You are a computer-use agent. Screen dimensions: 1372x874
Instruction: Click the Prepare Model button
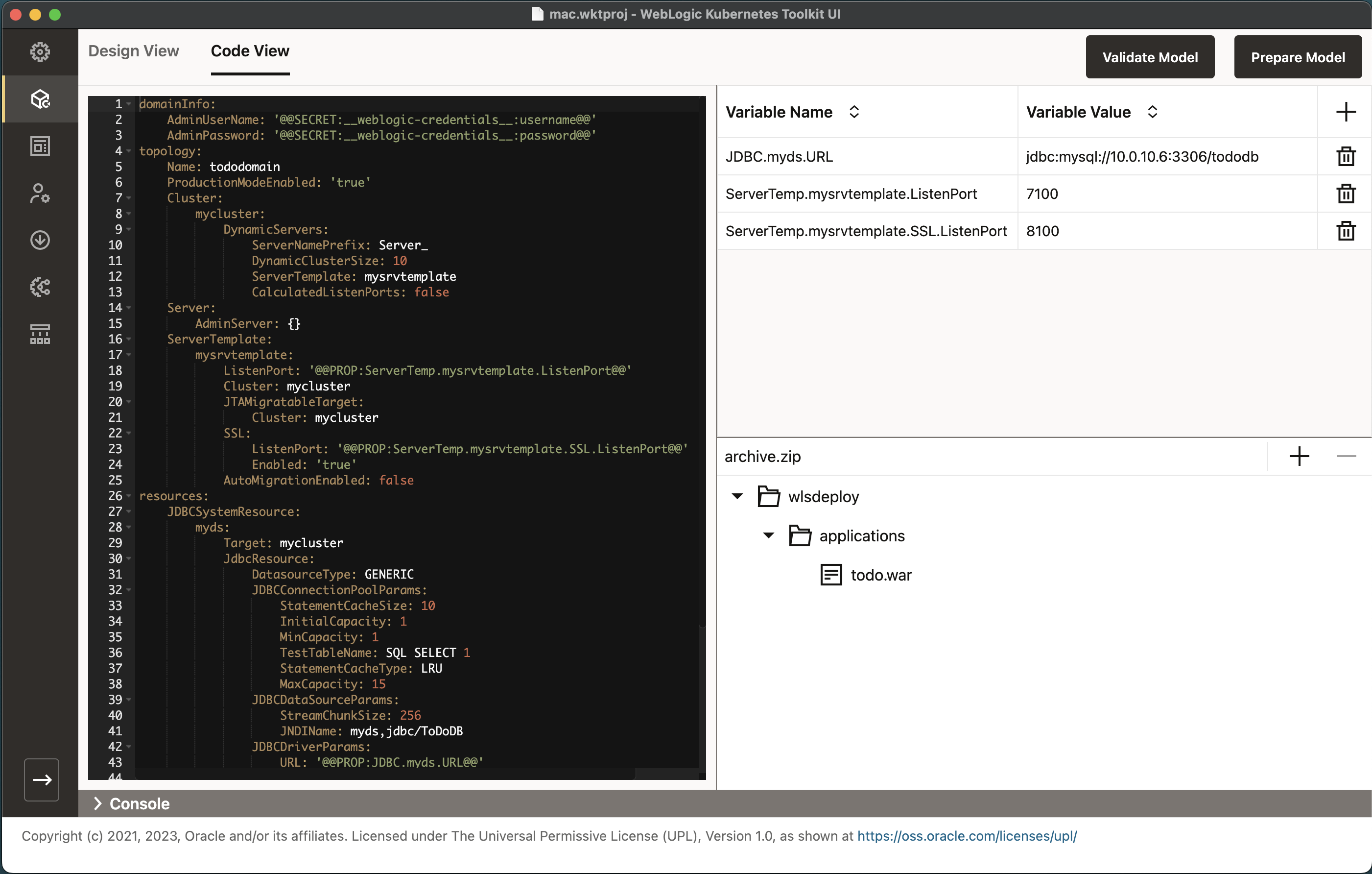[1298, 57]
